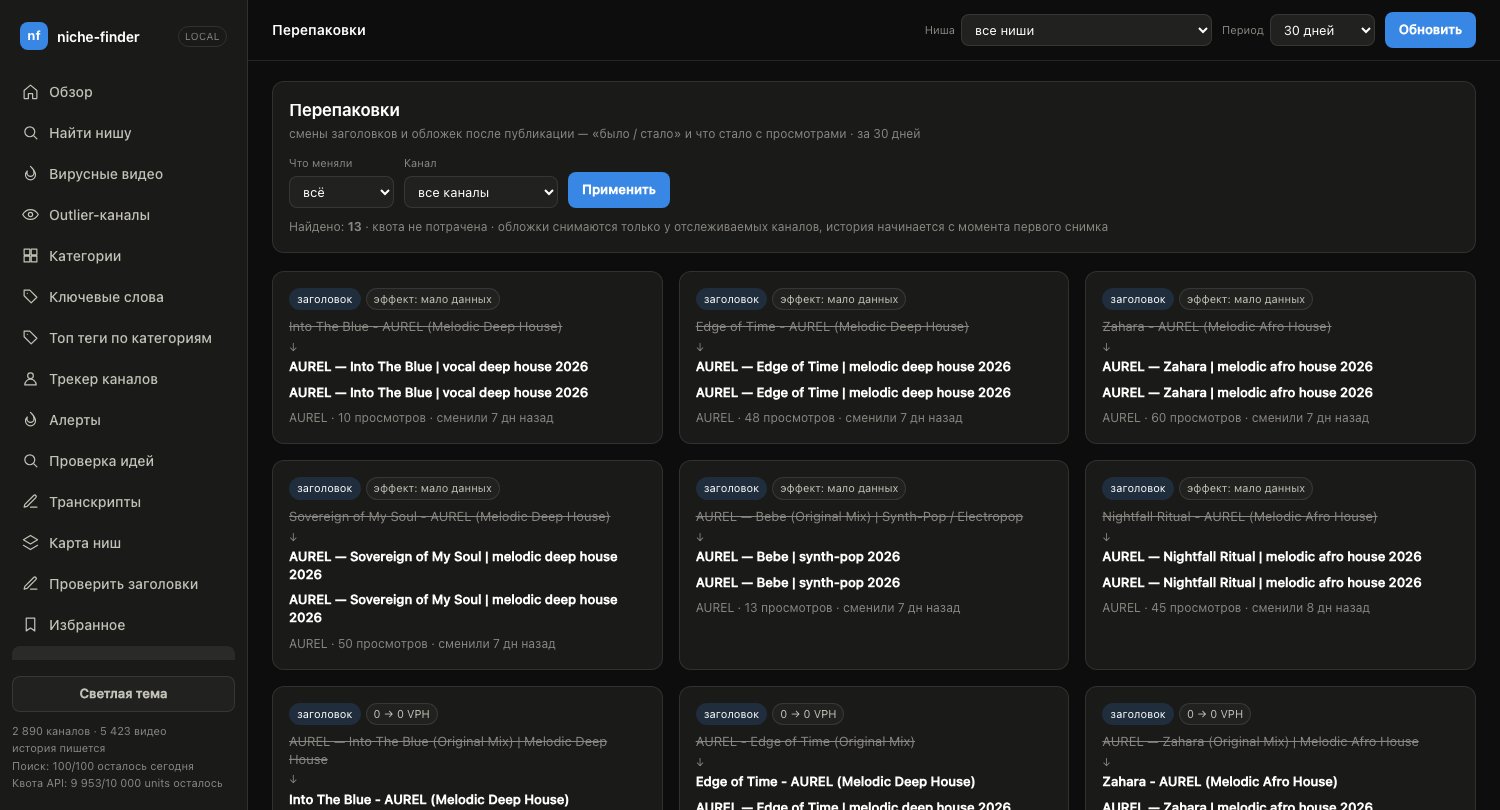This screenshot has width=1500, height=810.
Task: Click the flame icon beside Алерты
Action: coord(30,420)
